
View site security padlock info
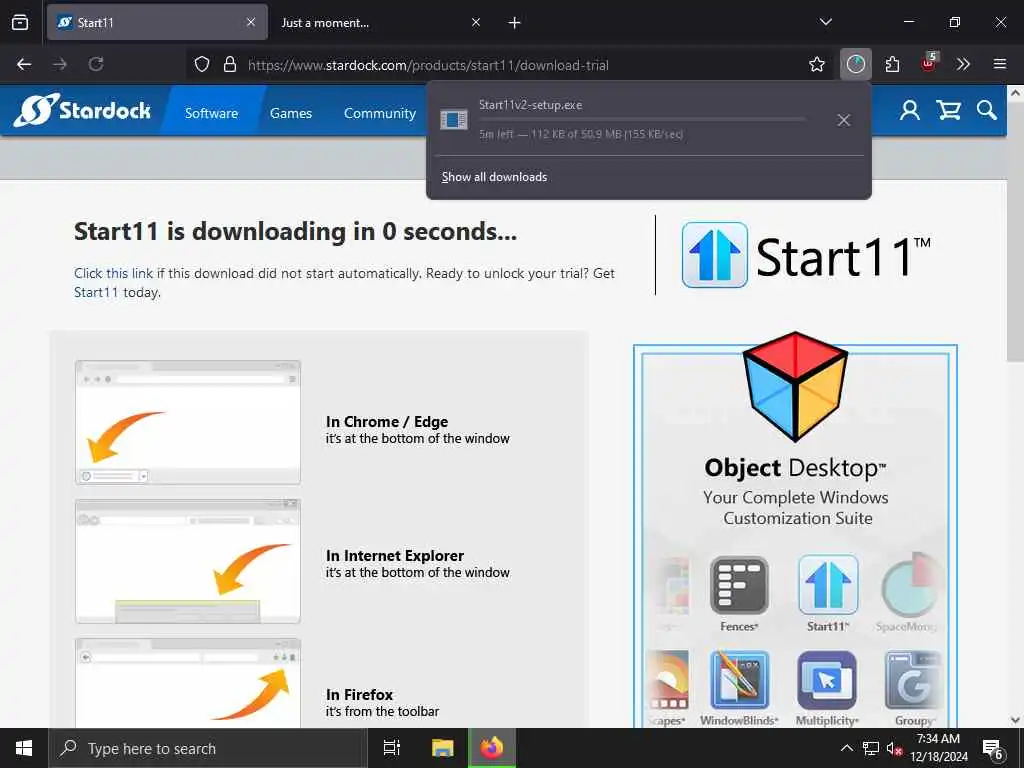coord(229,64)
